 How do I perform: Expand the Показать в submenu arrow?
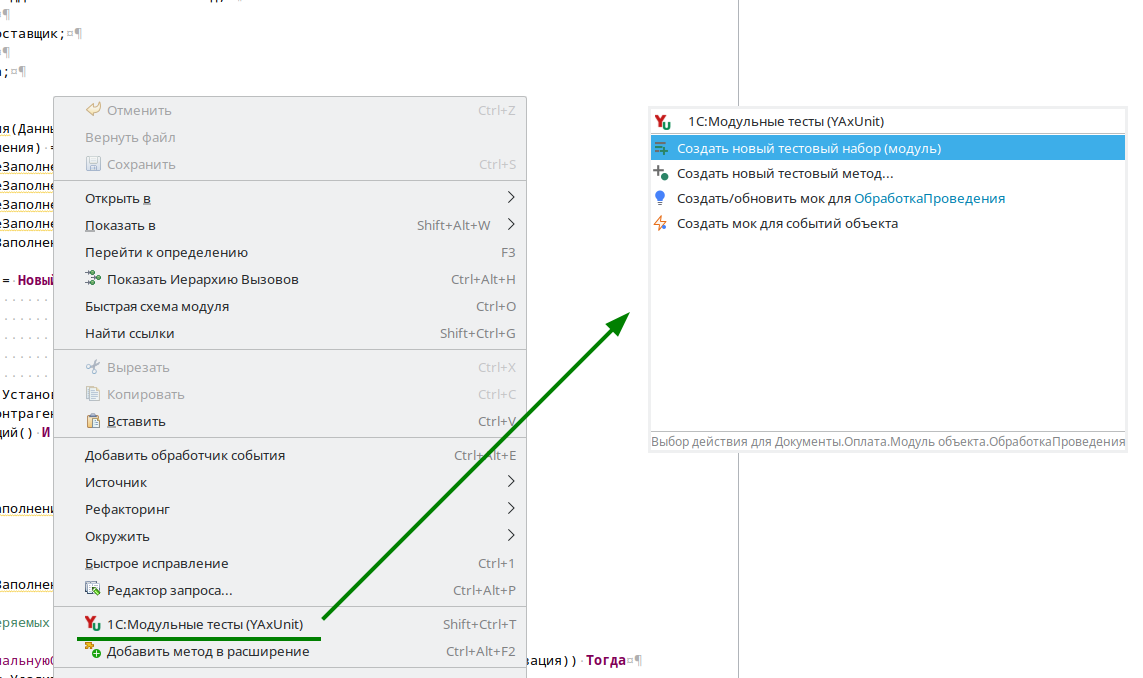tap(511, 225)
